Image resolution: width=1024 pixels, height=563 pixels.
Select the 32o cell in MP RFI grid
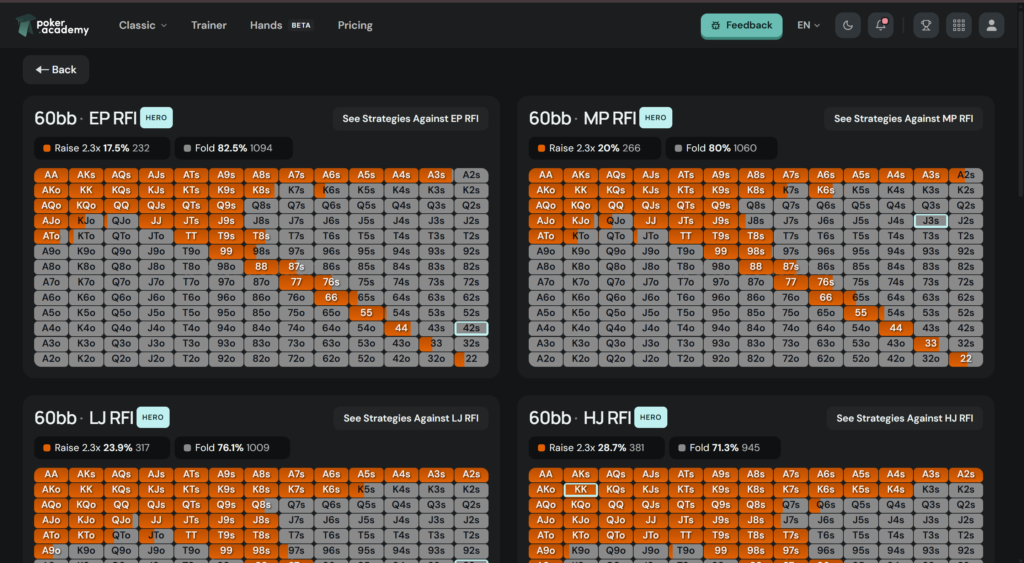(x=931, y=359)
